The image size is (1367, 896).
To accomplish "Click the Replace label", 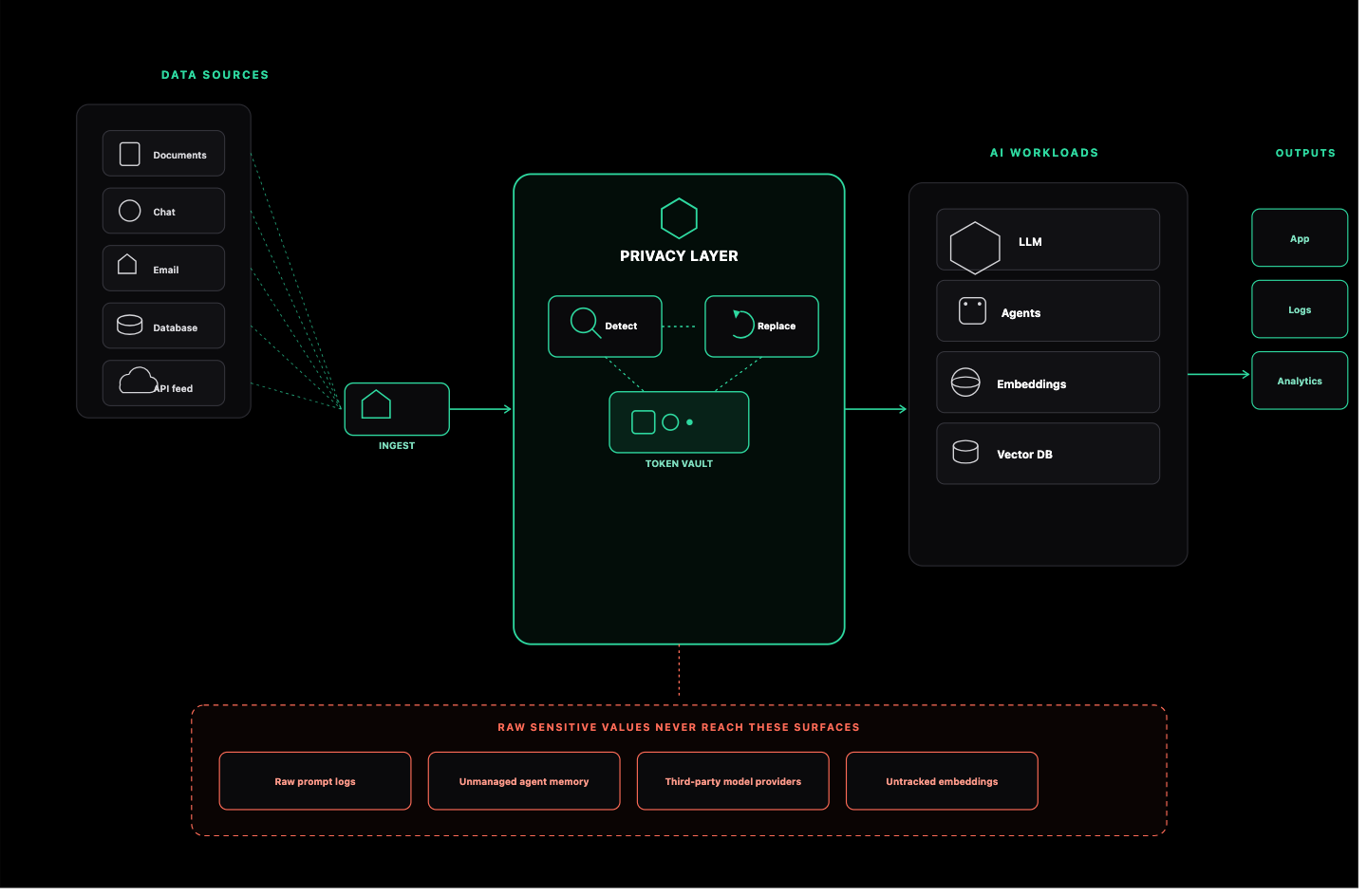I will 777,326.
